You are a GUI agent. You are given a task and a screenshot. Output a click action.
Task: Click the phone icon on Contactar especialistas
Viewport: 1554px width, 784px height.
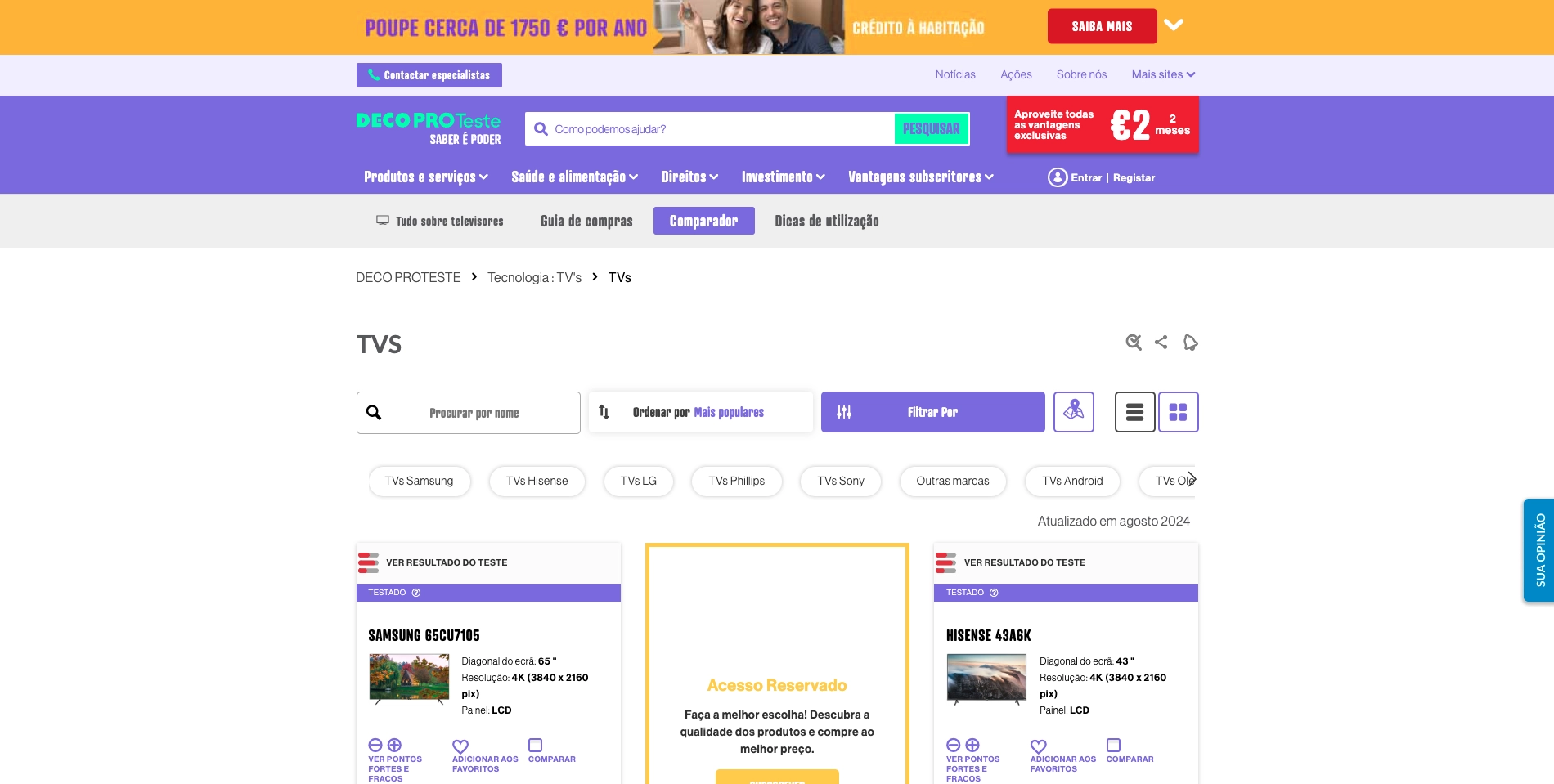coord(375,75)
